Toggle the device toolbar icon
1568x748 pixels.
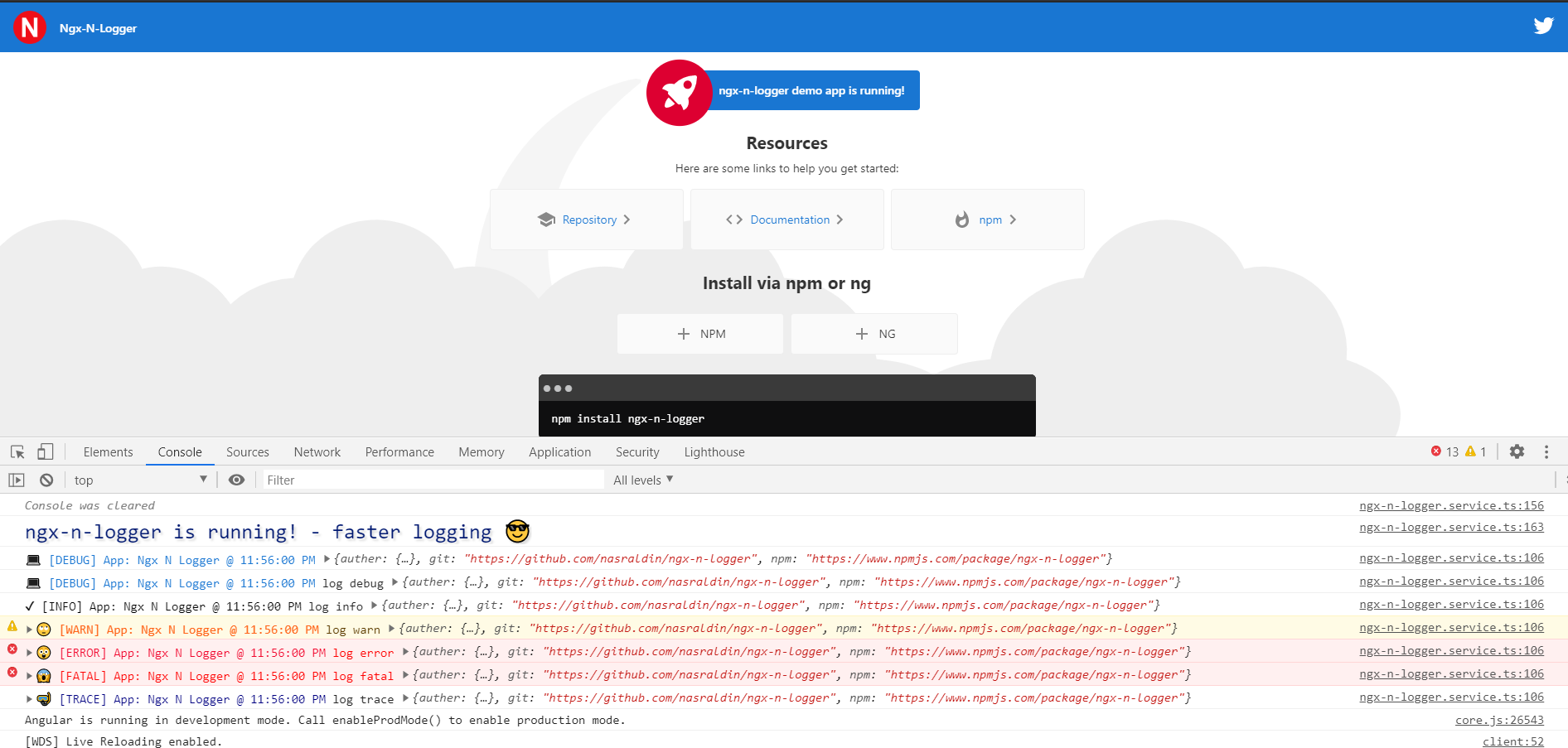pyautogui.click(x=46, y=451)
